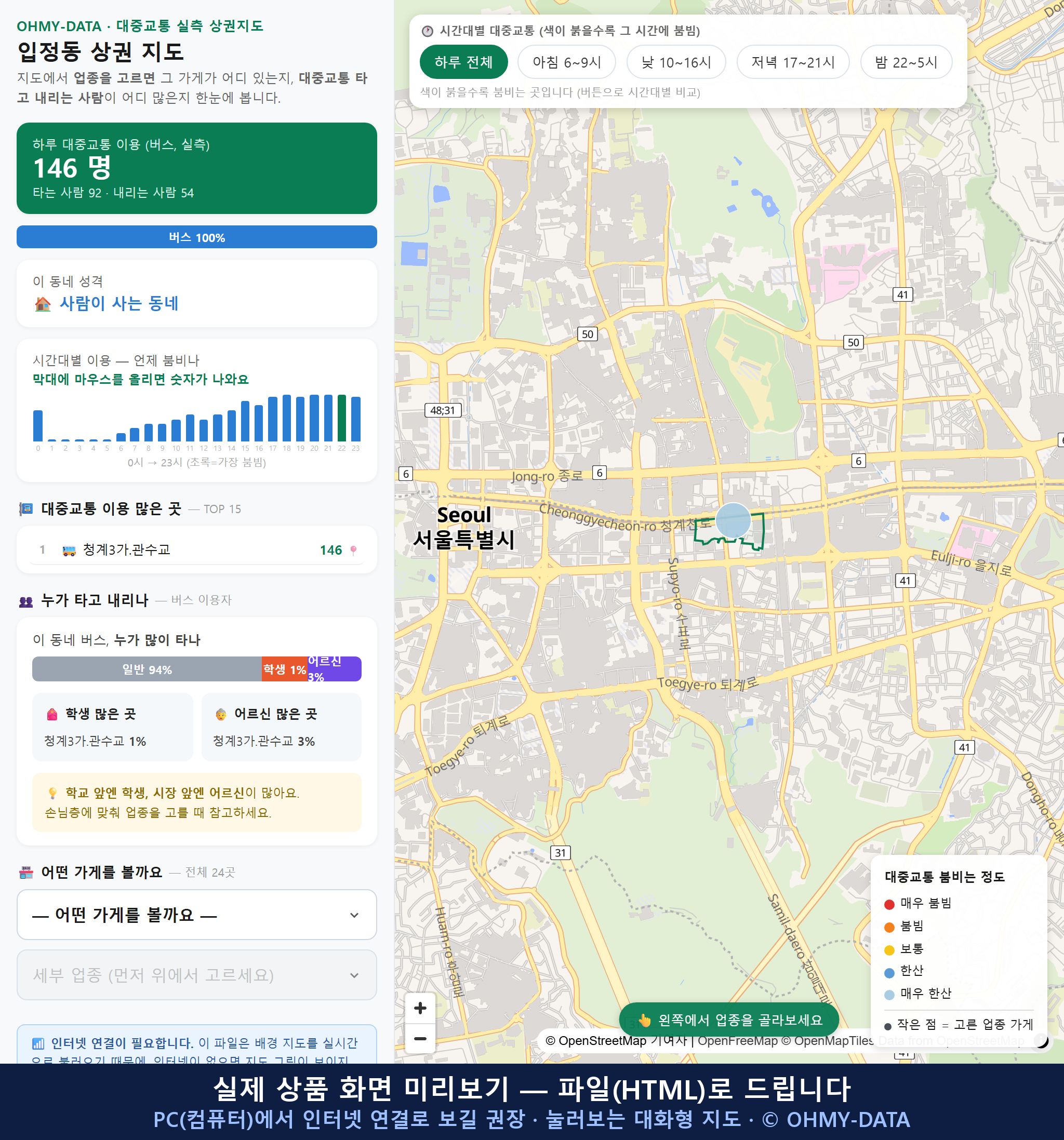Click the yellow 보통 legend dot
This screenshot has height=1140, width=1064.
[889, 950]
